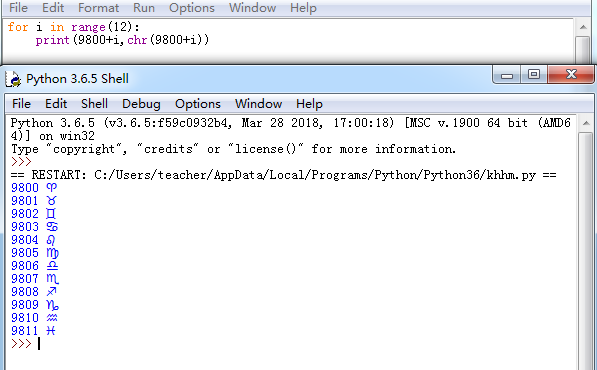The width and height of the screenshot is (597, 370).
Task: Open Debug menu in Python Shell
Action: point(141,104)
